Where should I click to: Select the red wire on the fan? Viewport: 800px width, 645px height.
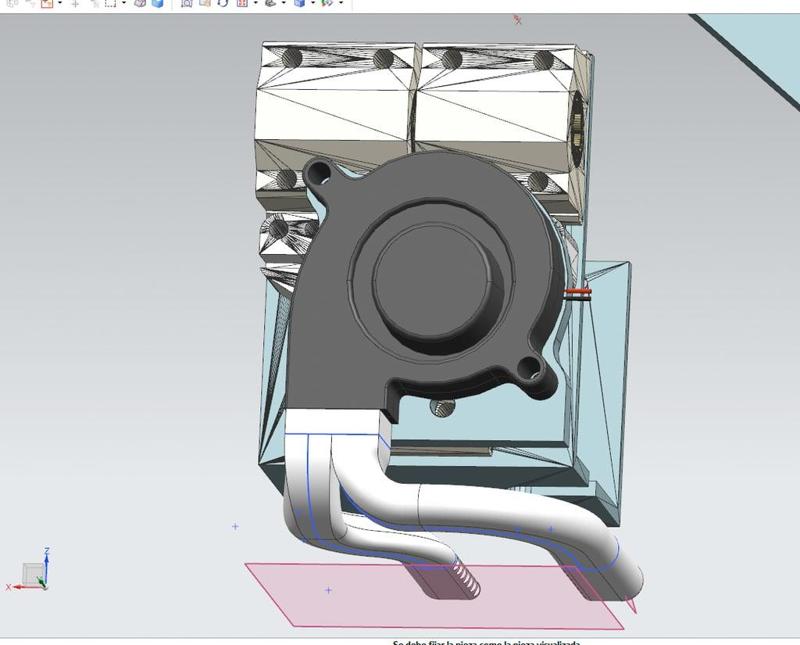coord(578,291)
